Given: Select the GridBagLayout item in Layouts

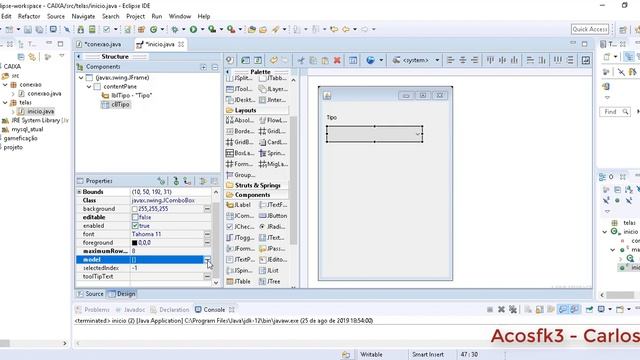Looking at the screenshot, I should click(240, 142).
